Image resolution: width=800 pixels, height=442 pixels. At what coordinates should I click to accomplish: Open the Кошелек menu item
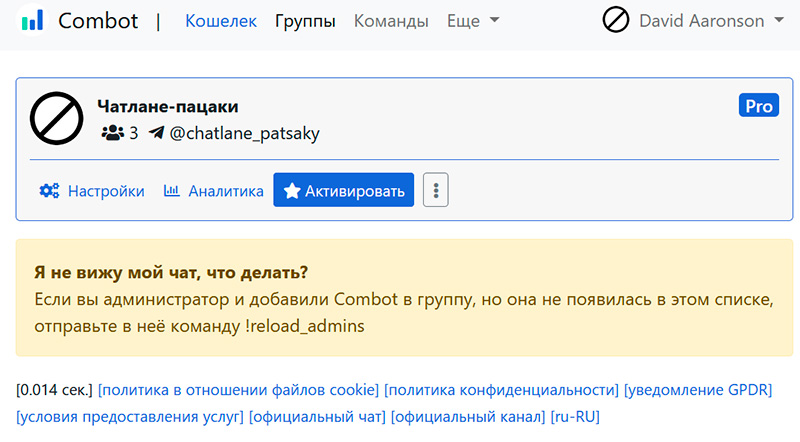[221, 21]
